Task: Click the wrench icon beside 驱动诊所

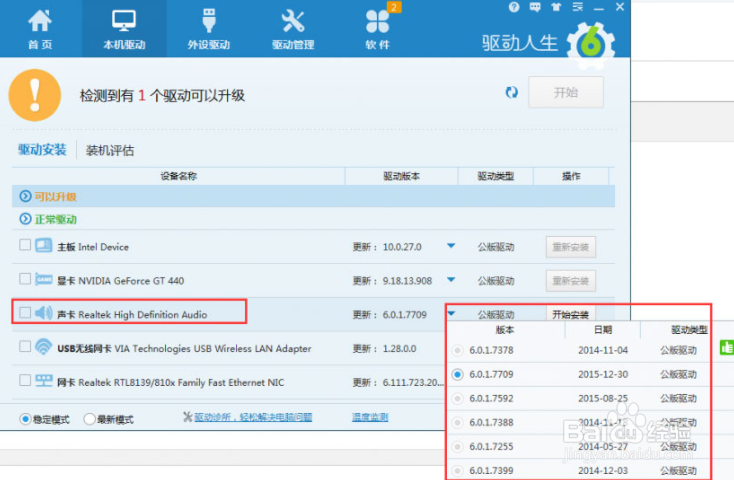Action: [188, 417]
